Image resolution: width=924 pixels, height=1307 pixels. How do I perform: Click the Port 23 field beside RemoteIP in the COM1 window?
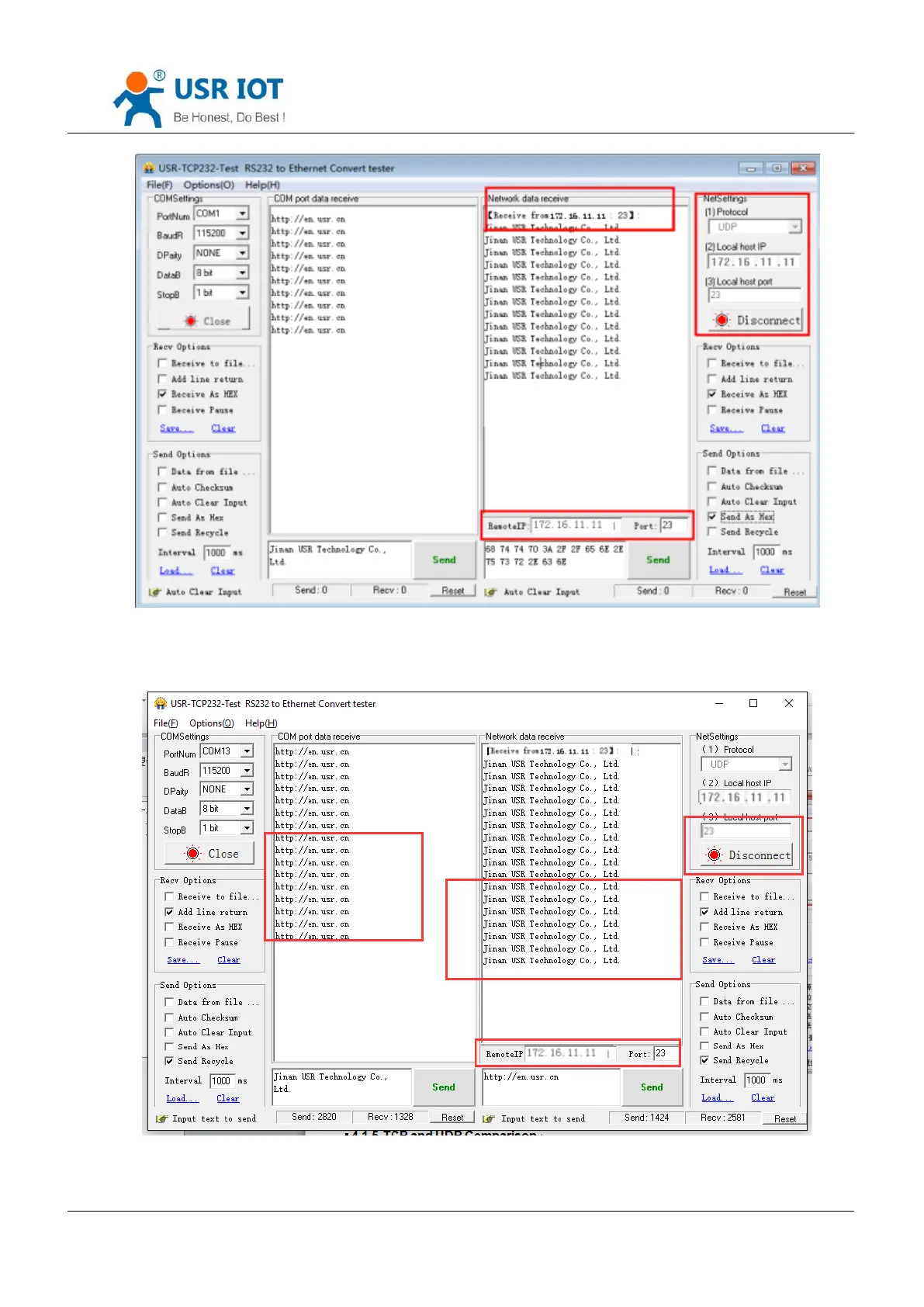[x=674, y=526]
